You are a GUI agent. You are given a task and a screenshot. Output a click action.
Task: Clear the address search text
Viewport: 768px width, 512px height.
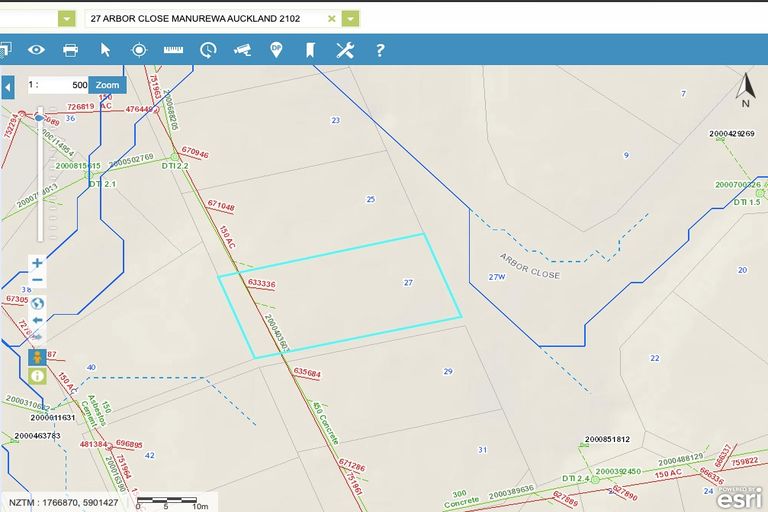pos(332,19)
